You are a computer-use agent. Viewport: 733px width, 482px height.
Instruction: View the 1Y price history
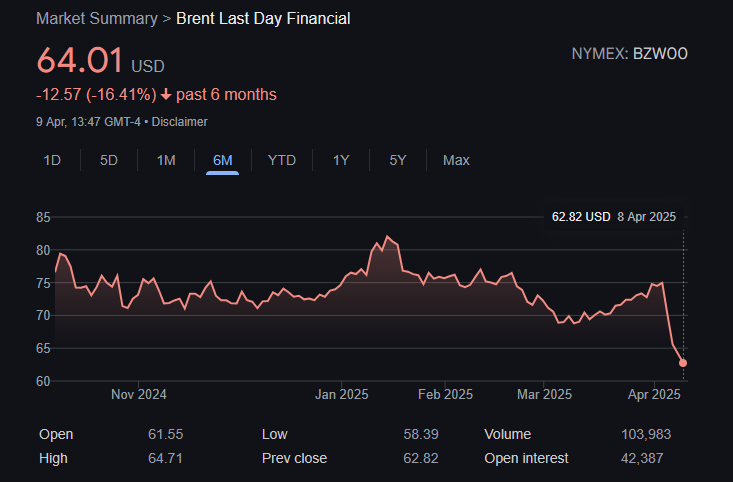pos(341,160)
